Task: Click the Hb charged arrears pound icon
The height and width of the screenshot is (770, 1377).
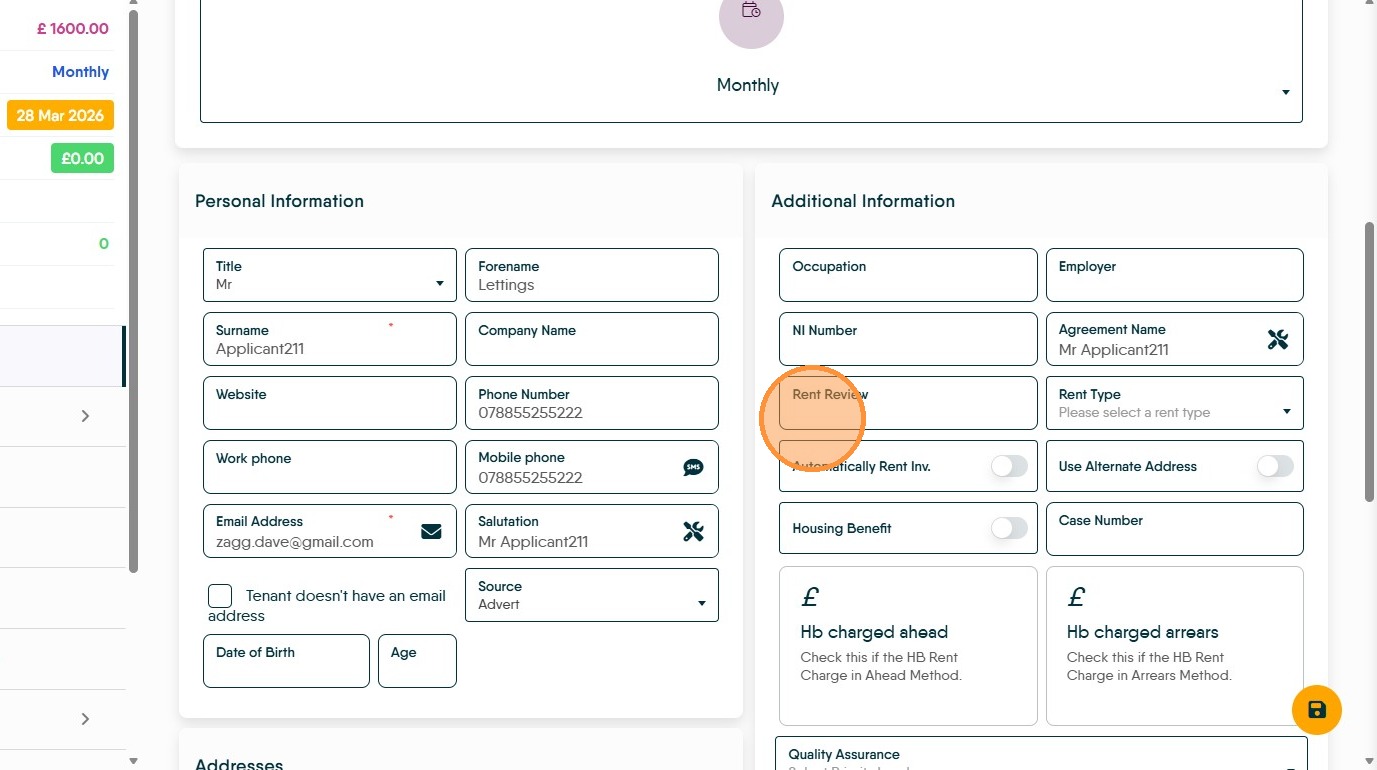Action: pos(1076,598)
